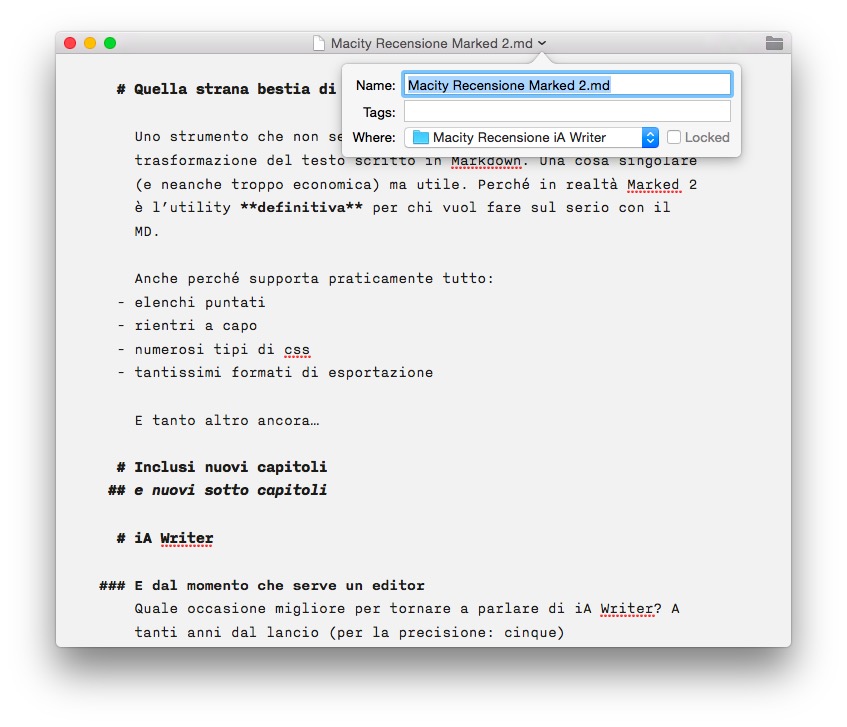
Task: Click the underlined word 'css'
Action: (297, 349)
